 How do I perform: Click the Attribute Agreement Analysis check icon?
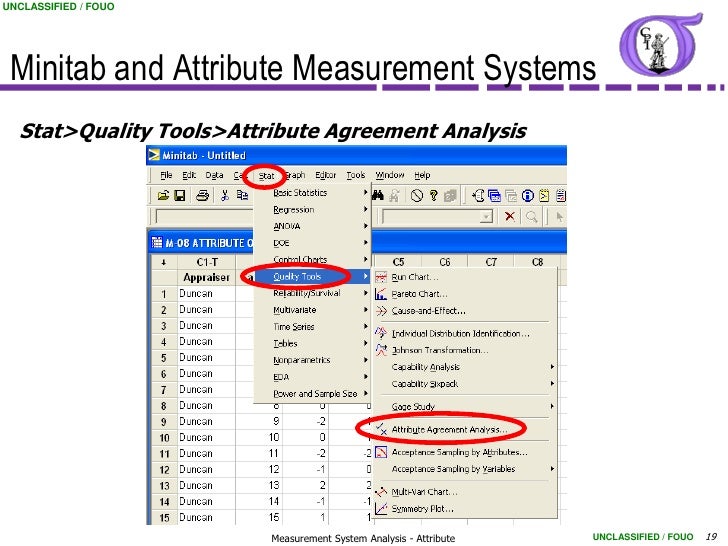[x=381, y=429]
